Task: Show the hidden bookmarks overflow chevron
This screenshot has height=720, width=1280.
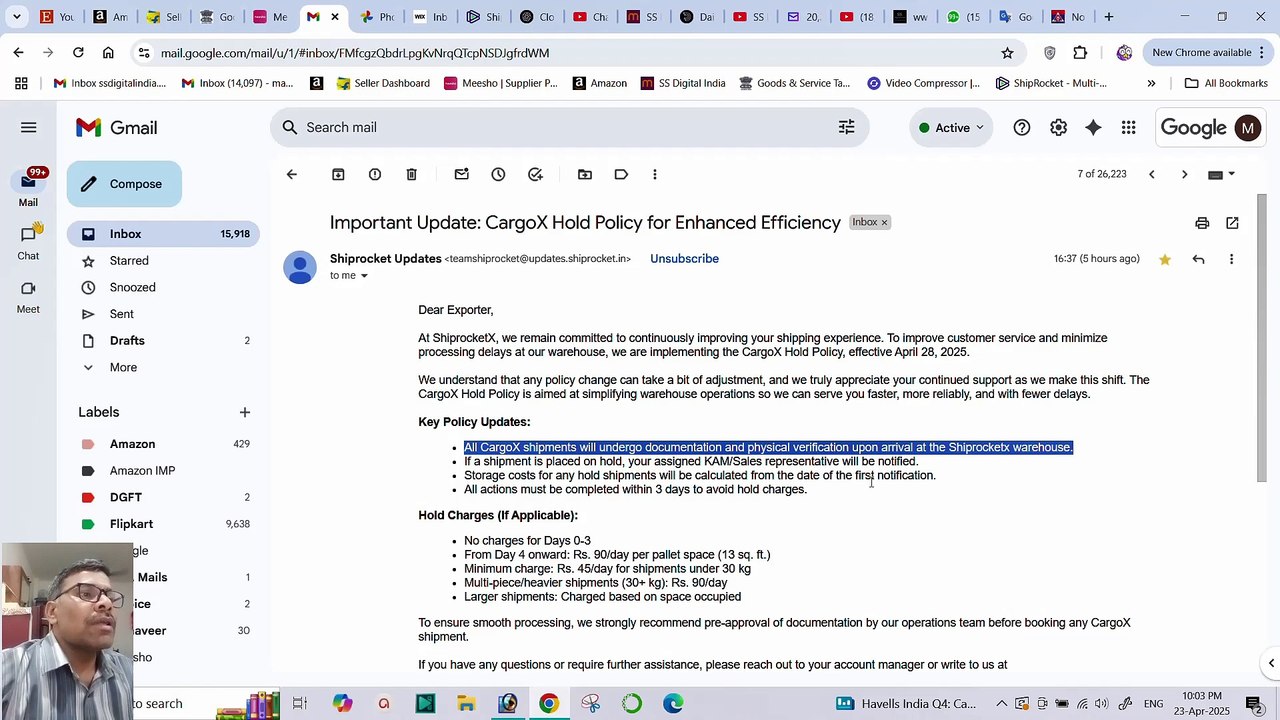Action: (x=1151, y=83)
